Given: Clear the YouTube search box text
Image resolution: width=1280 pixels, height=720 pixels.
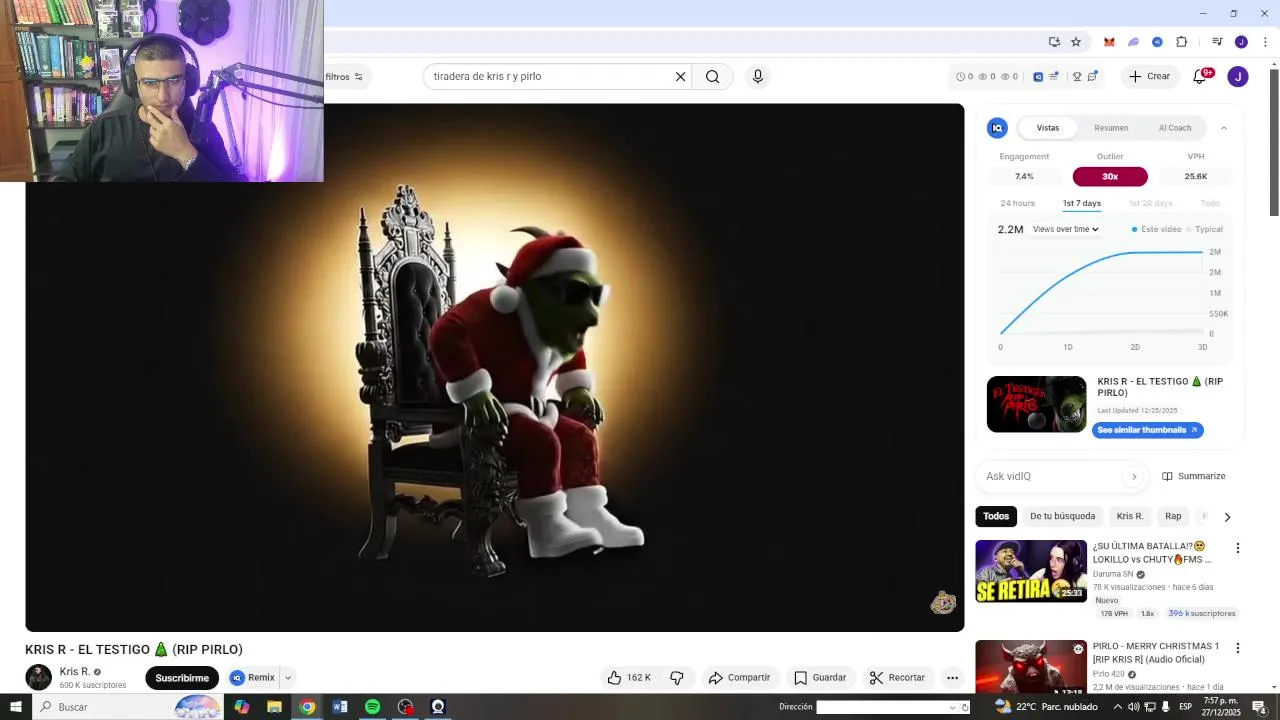Looking at the screenshot, I should coord(680,76).
